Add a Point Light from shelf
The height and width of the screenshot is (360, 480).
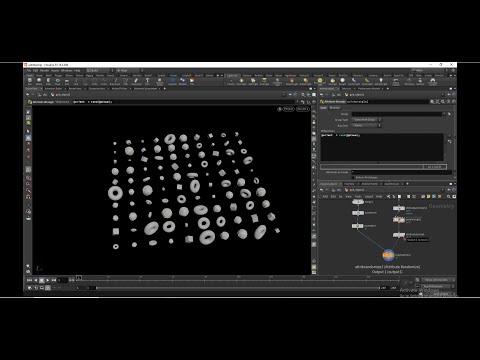[241, 81]
